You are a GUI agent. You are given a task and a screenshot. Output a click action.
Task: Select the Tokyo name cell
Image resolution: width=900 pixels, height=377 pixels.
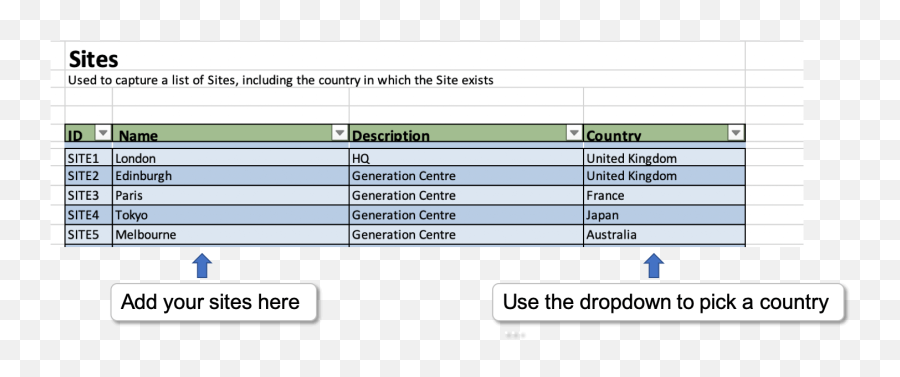pos(231,215)
